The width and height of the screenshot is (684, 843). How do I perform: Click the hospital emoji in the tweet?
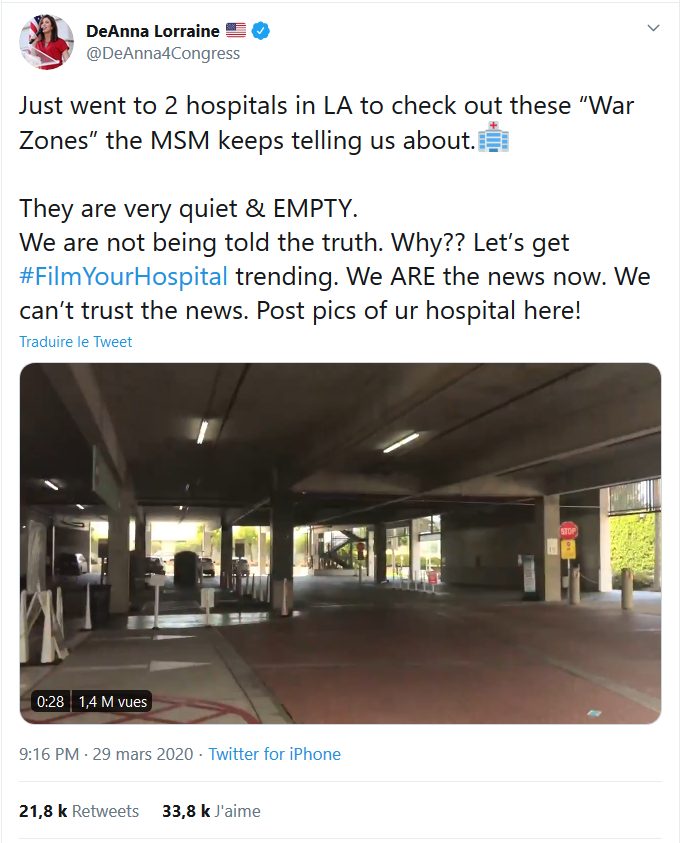pos(493,137)
